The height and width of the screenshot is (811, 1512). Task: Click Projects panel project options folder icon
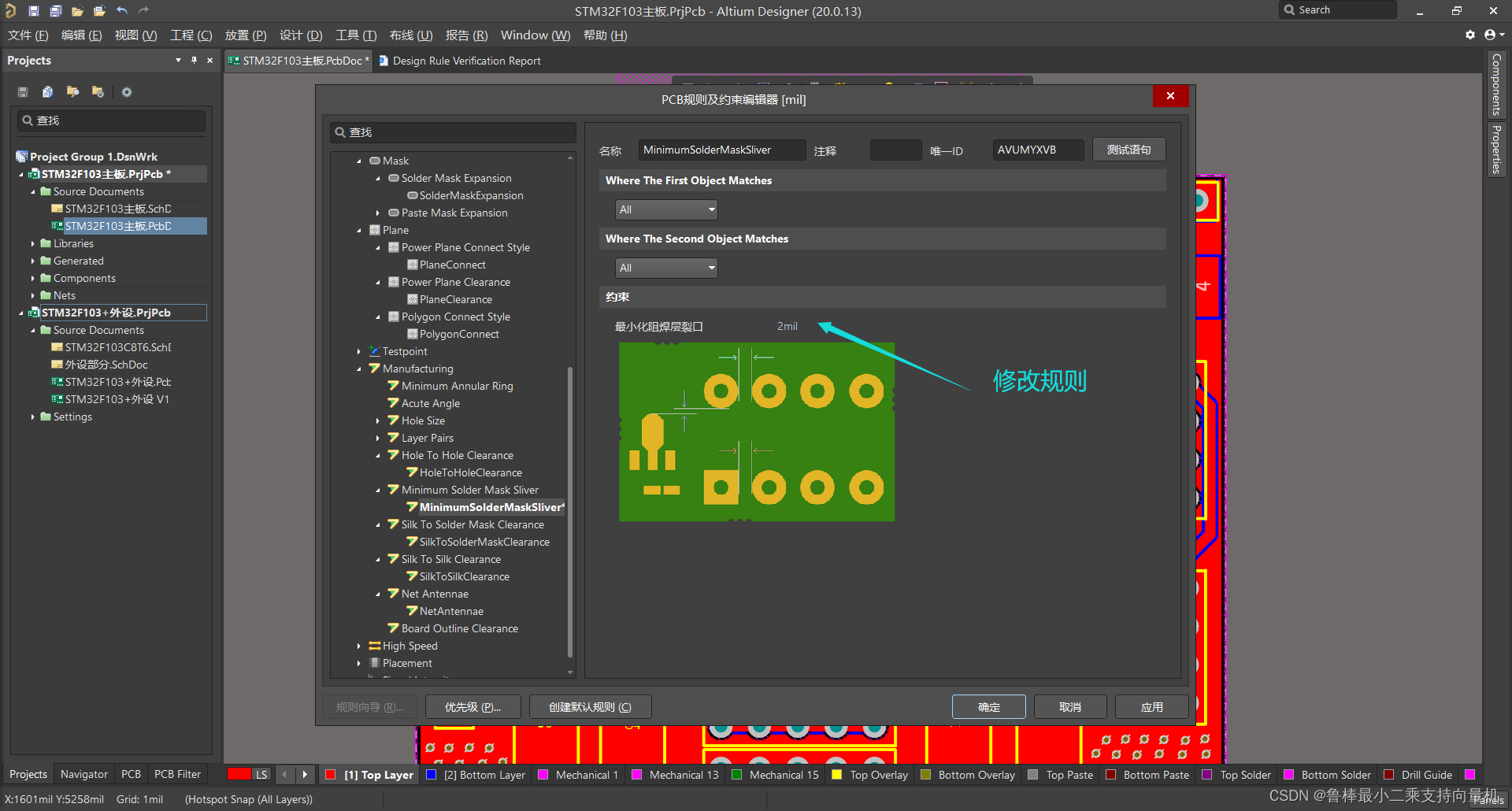click(98, 92)
